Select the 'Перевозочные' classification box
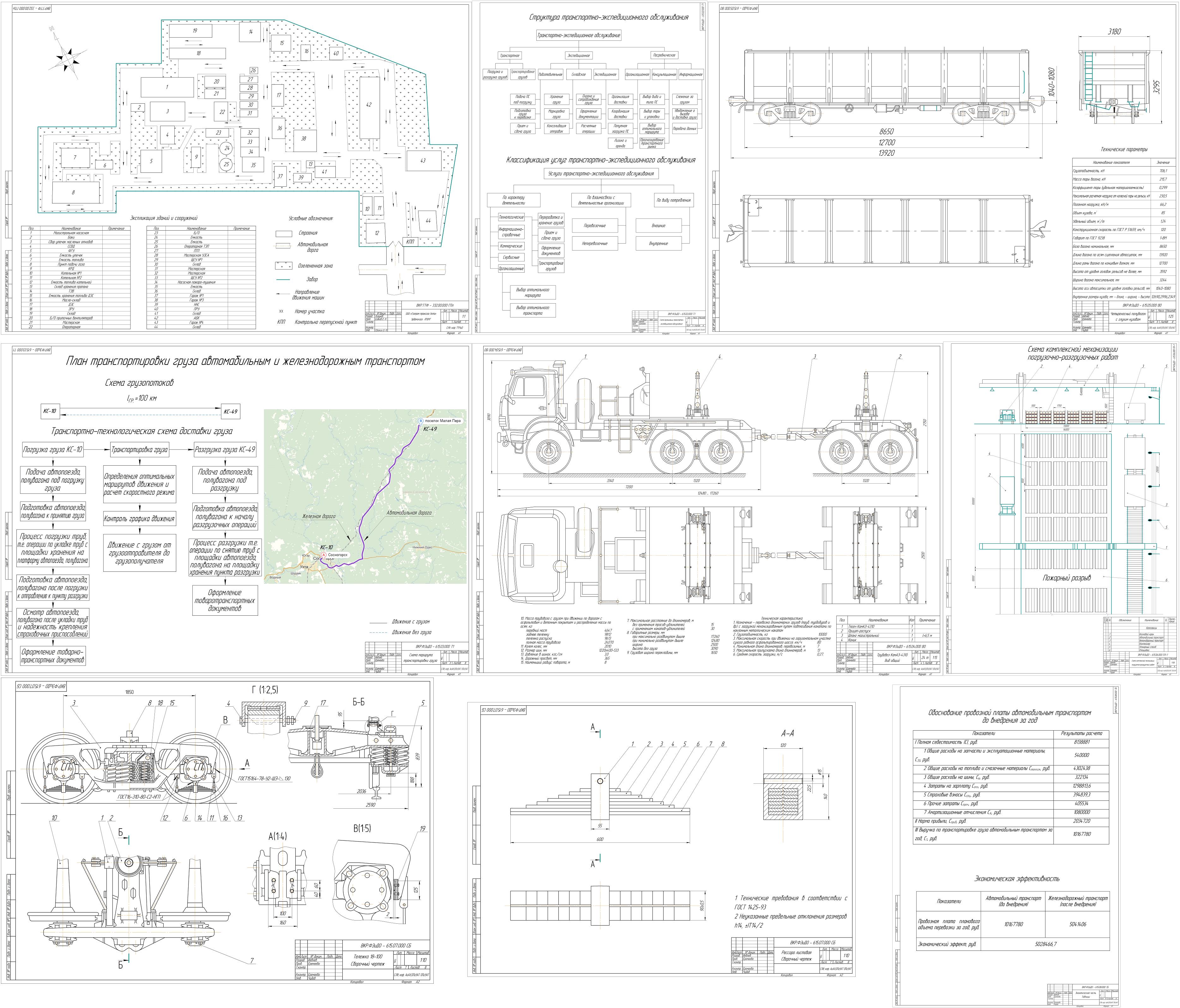The height and width of the screenshot is (1008, 1180). pyautogui.click(x=594, y=226)
